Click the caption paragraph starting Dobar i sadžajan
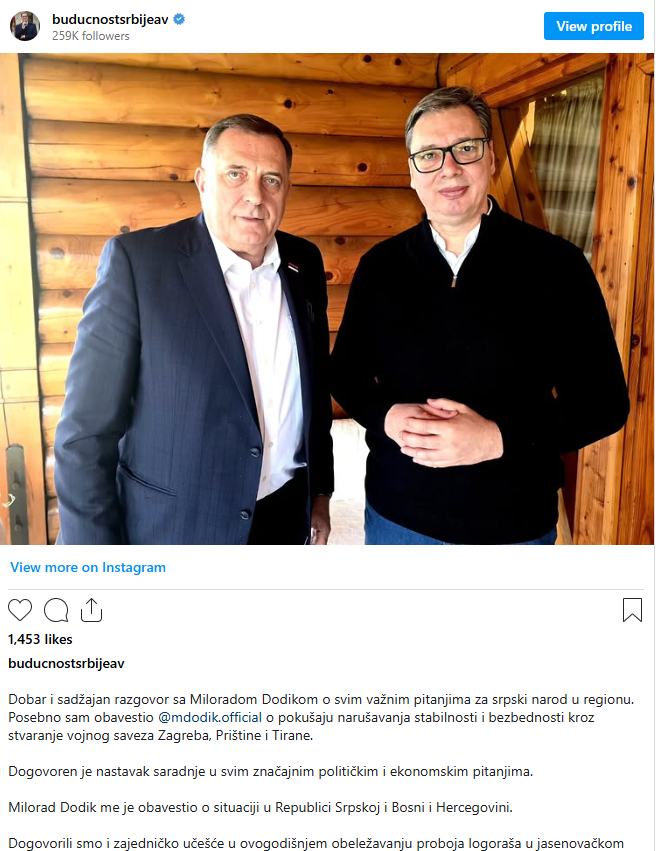 [321, 717]
